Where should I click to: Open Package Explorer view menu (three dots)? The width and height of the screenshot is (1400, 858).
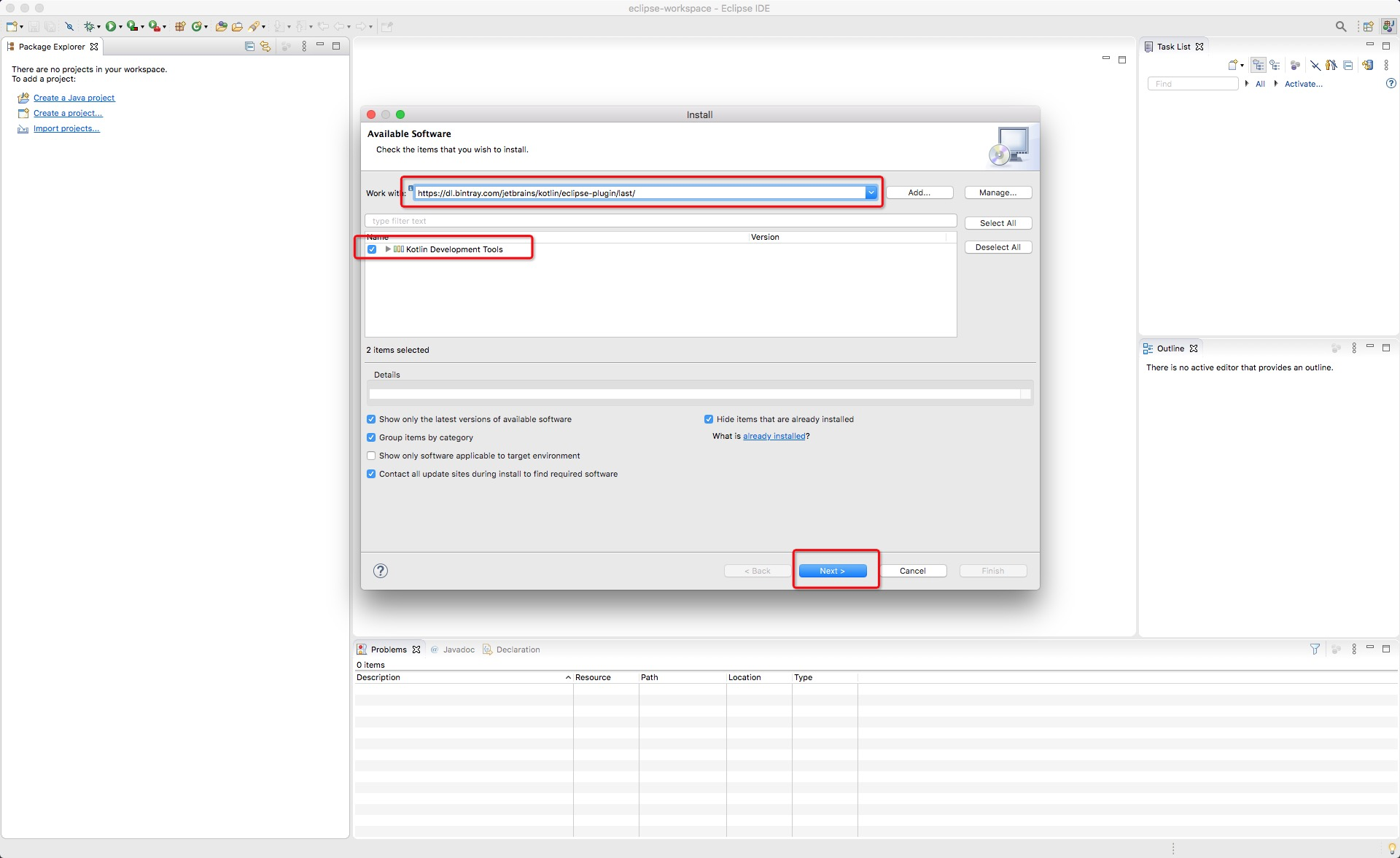pos(304,47)
